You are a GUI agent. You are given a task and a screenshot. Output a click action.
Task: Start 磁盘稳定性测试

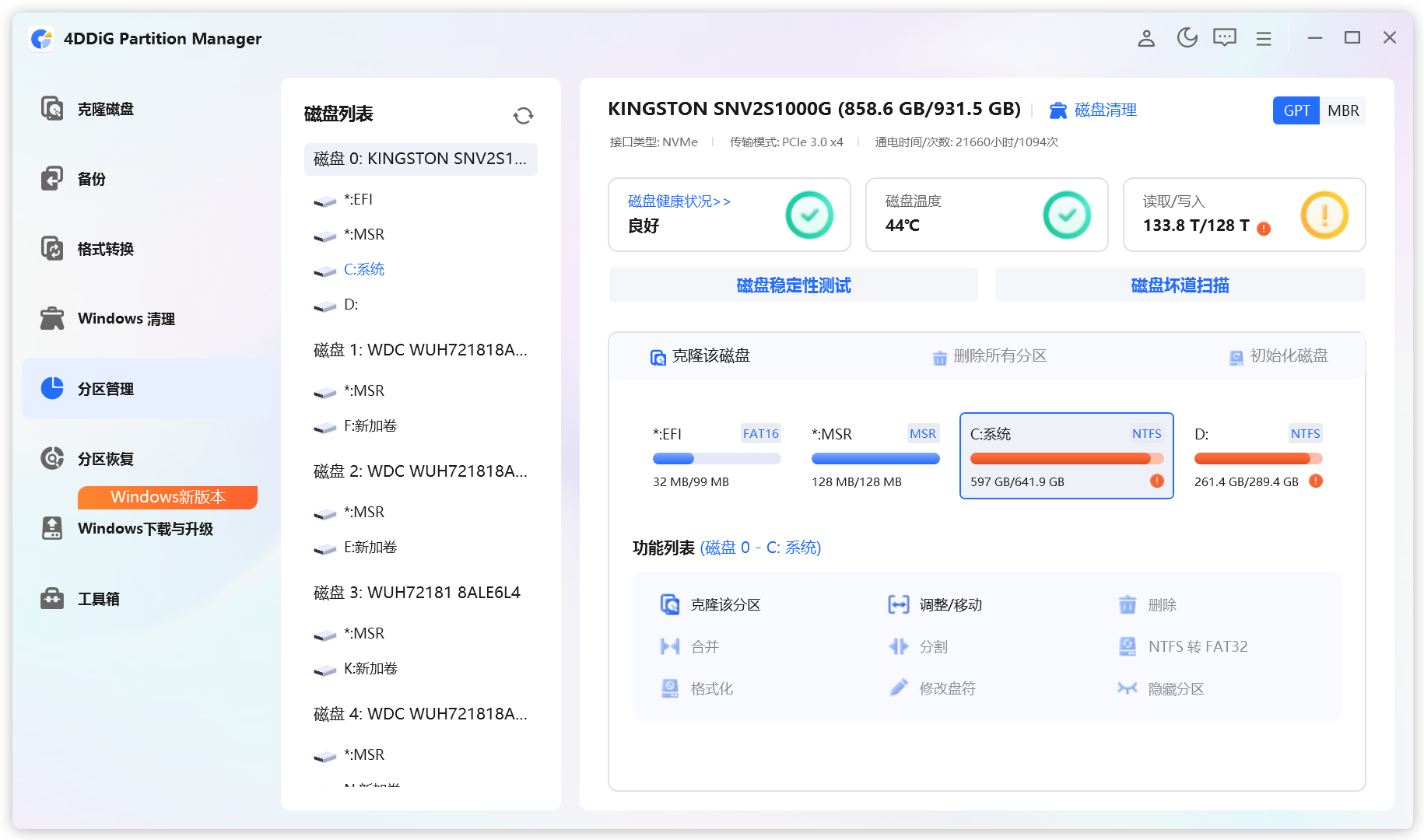click(x=793, y=285)
